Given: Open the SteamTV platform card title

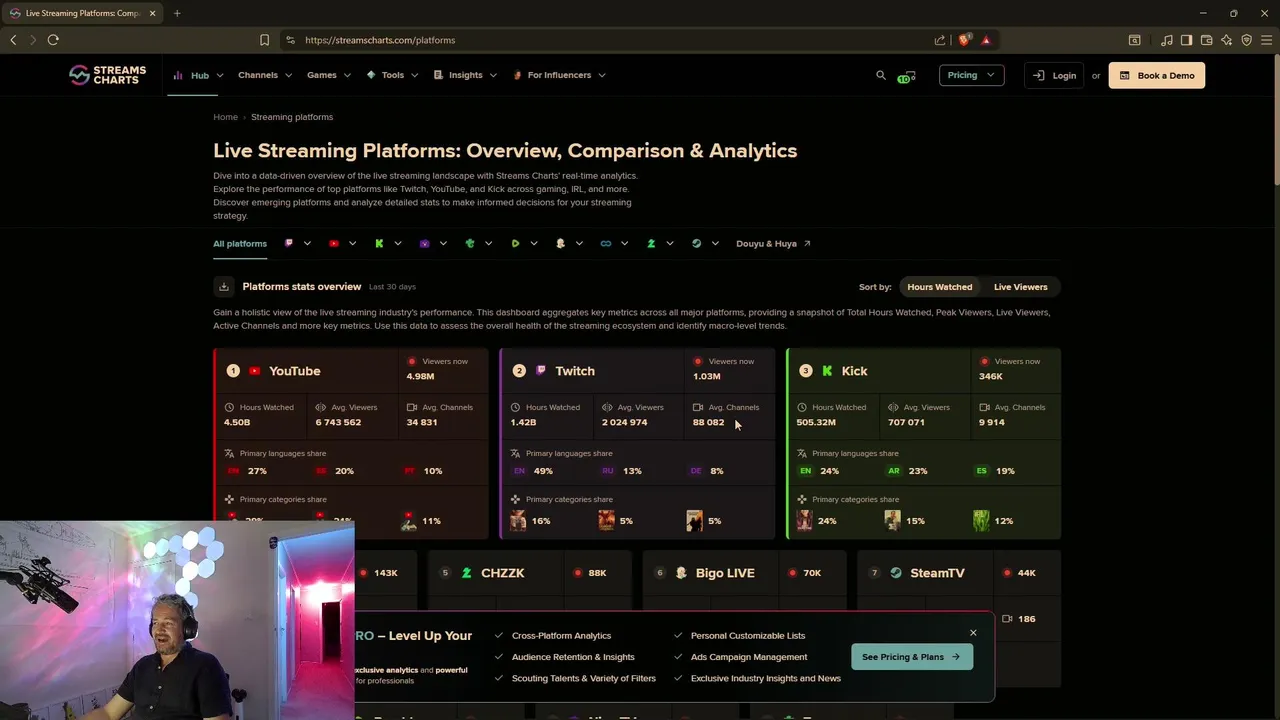Looking at the screenshot, I should click(937, 573).
